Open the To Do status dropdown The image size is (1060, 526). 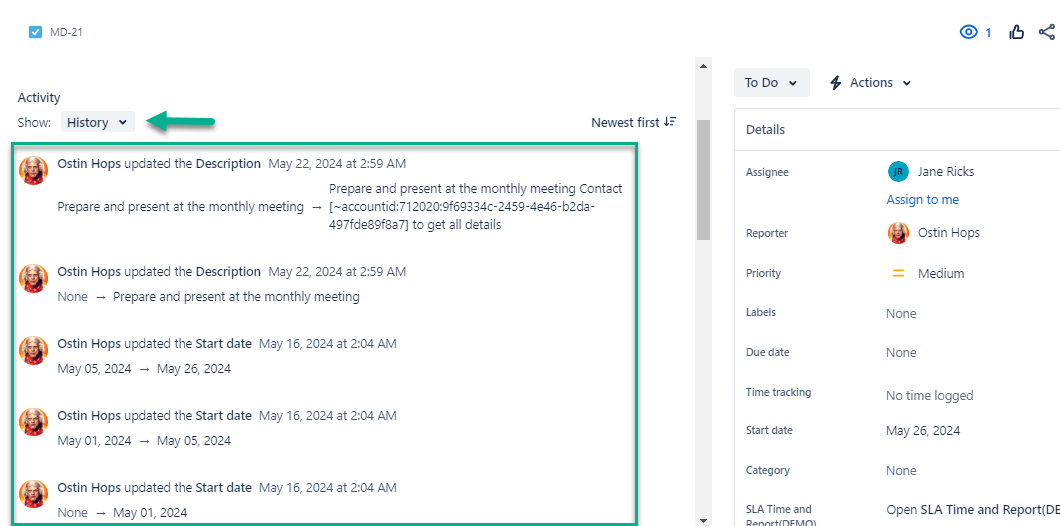(x=771, y=83)
